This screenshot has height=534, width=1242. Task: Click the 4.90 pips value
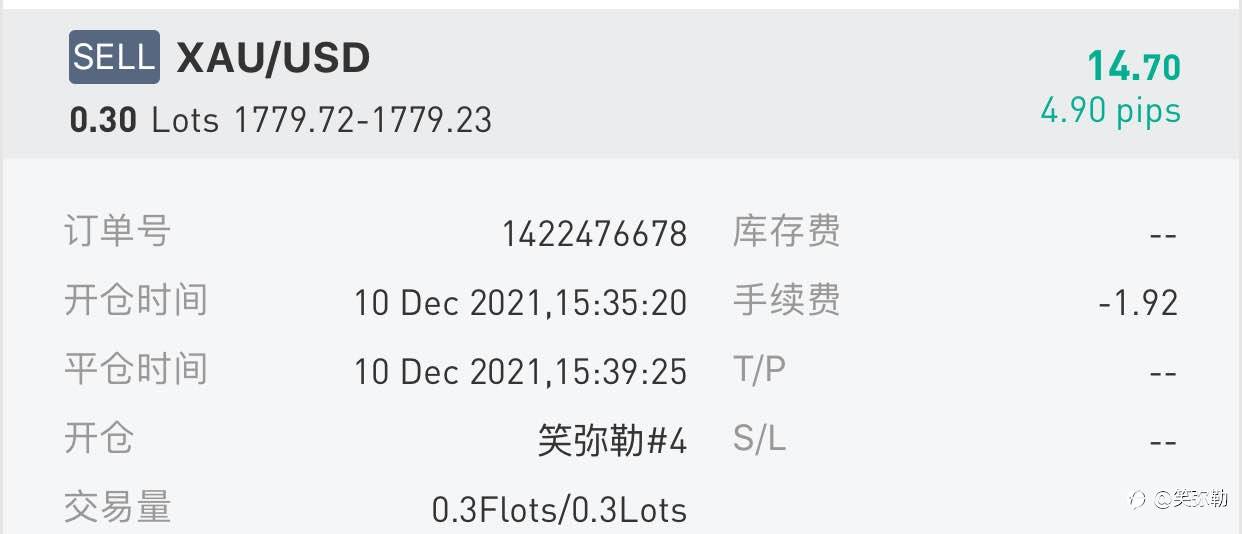(x=1111, y=110)
